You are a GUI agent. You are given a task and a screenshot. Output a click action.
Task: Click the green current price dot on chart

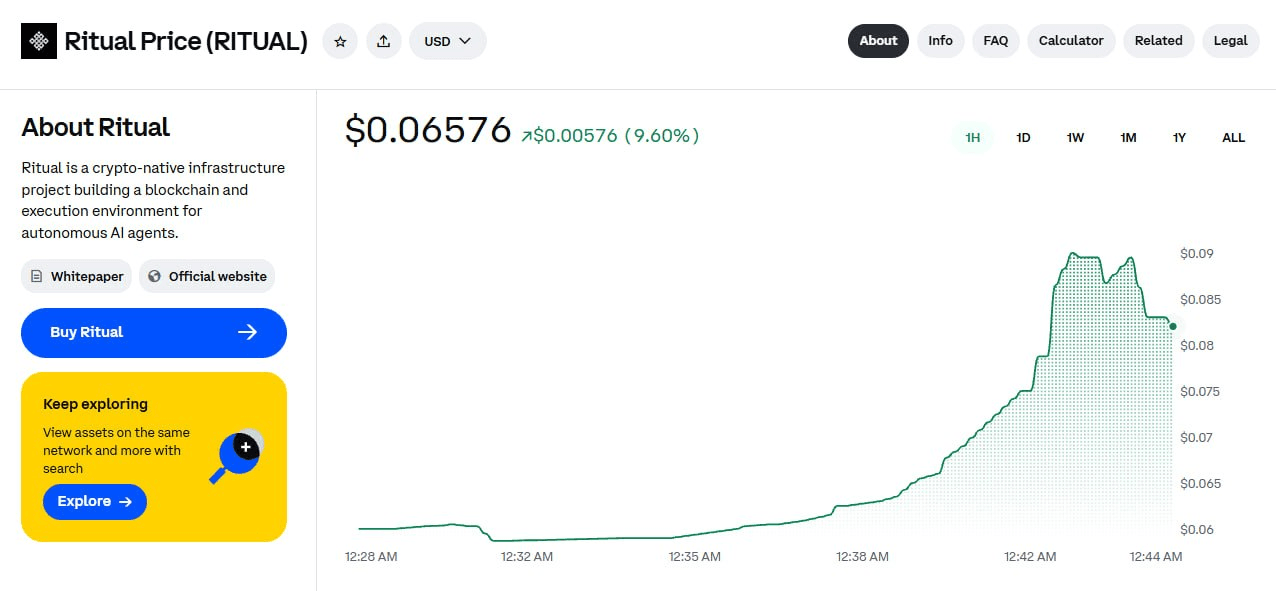click(1173, 326)
